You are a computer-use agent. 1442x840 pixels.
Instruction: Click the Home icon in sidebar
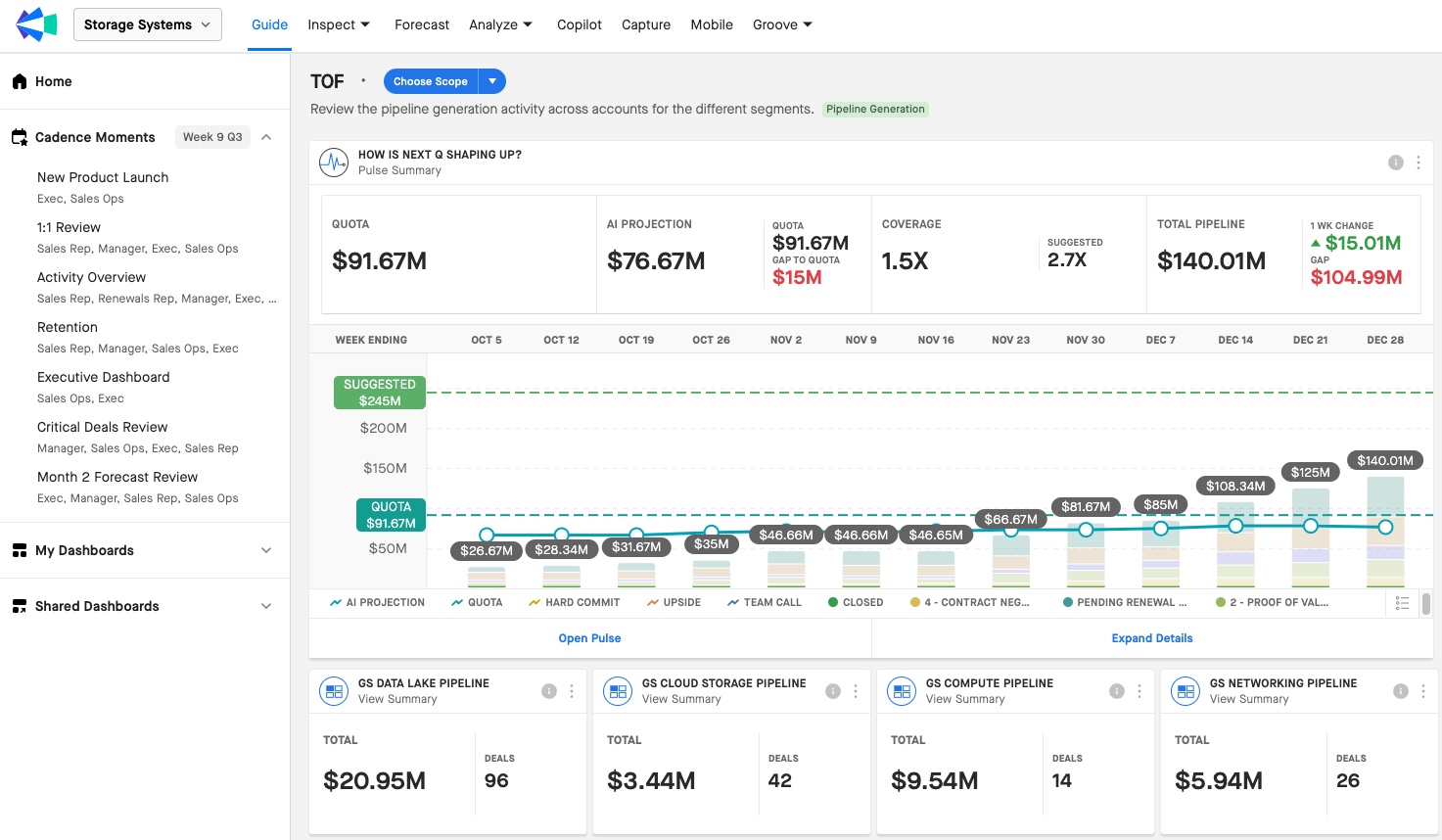pos(20,81)
